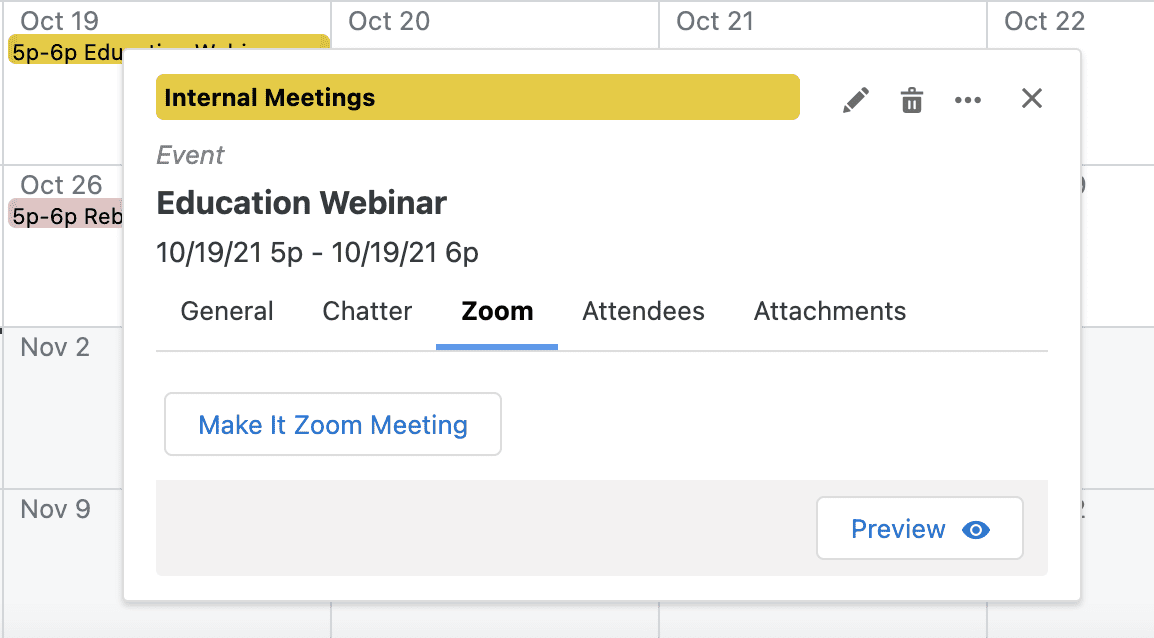Click the Nov 2 date label
This screenshot has height=638, width=1154.
click(x=55, y=347)
